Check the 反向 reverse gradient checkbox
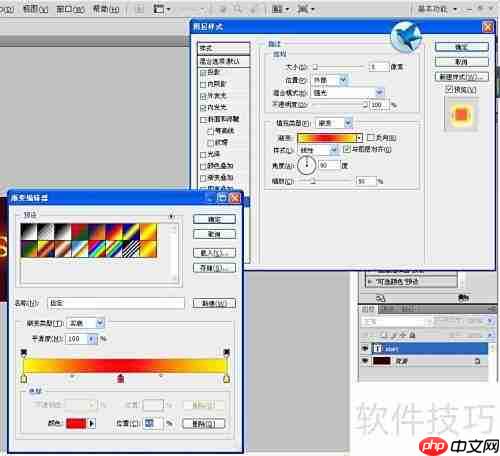This screenshot has height=456, width=500. 370,137
